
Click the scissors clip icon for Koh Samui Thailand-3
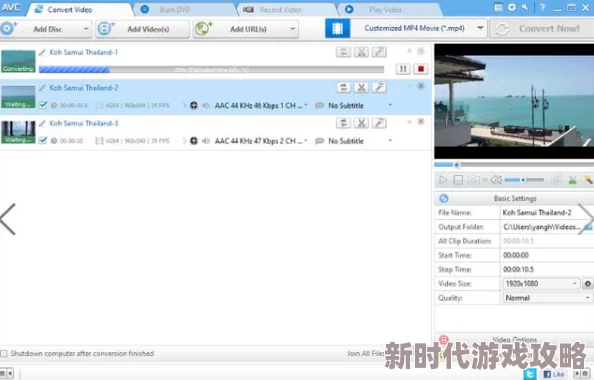click(x=361, y=123)
